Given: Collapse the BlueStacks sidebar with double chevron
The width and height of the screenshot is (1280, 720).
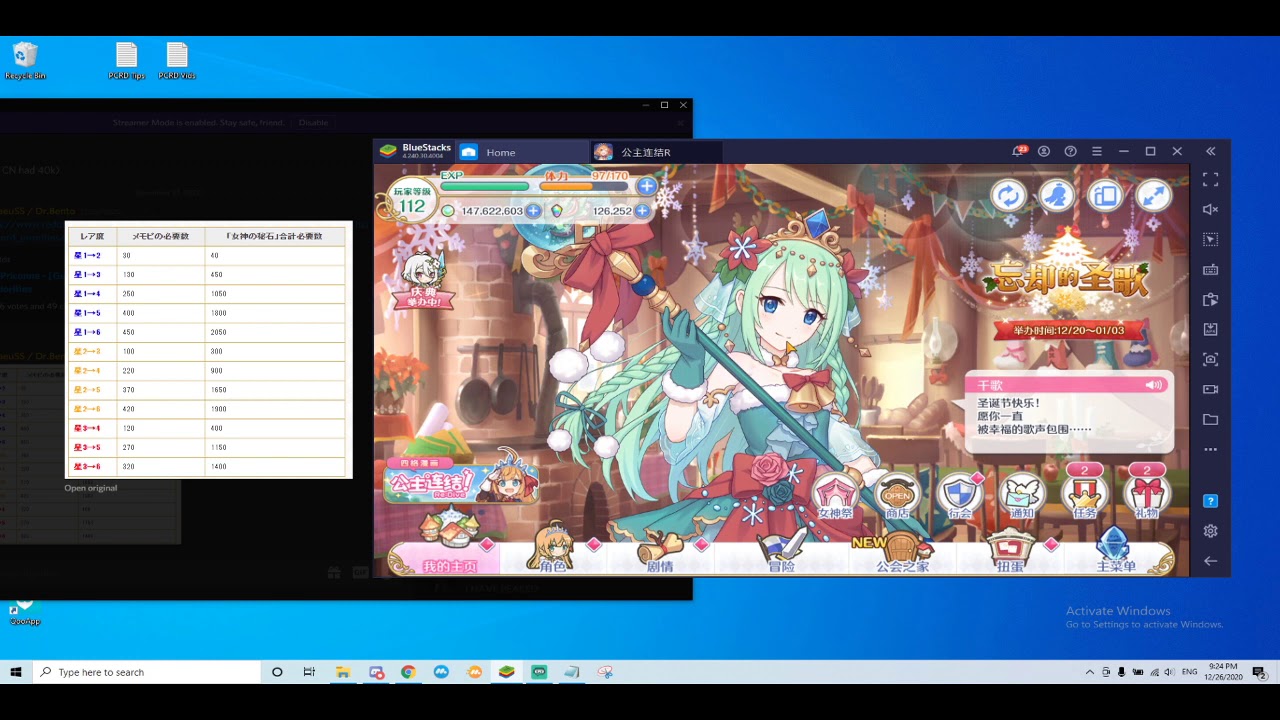Looking at the screenshot, I should [1210, 151].
